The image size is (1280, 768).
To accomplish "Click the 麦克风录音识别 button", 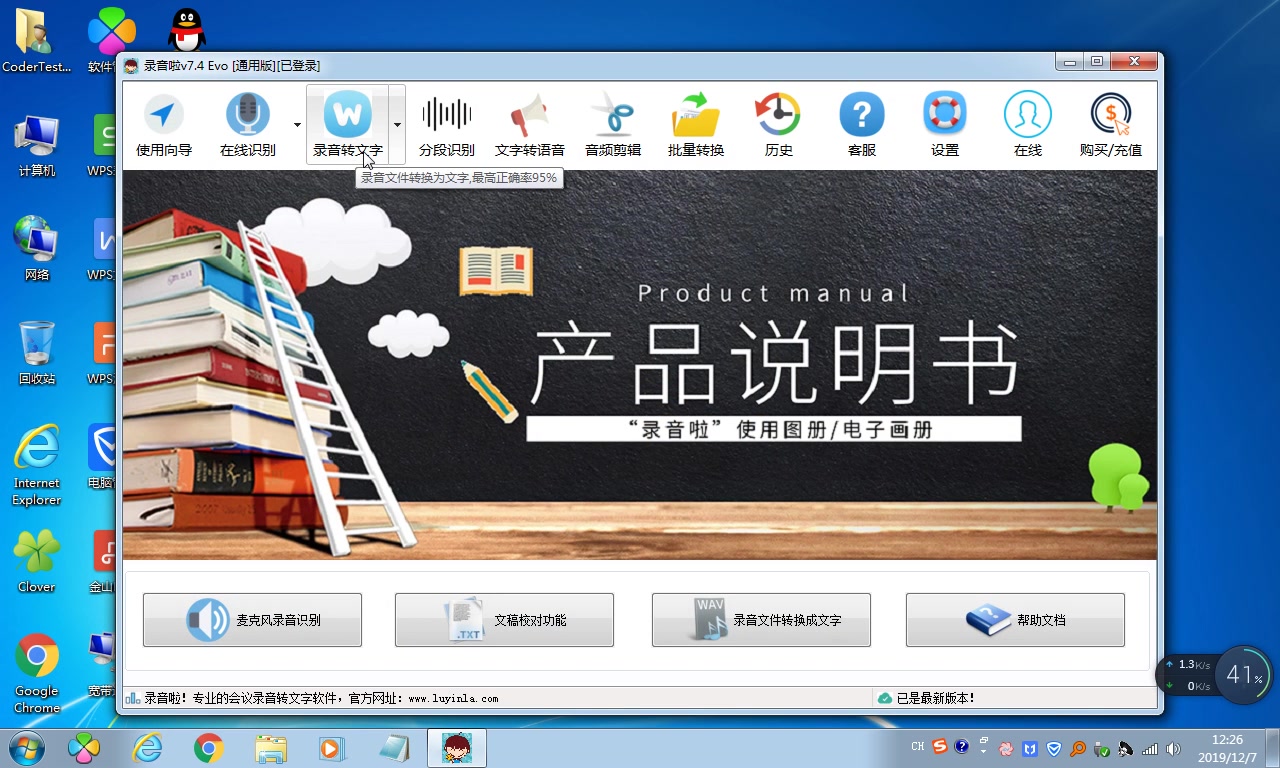I will [252, 620].
